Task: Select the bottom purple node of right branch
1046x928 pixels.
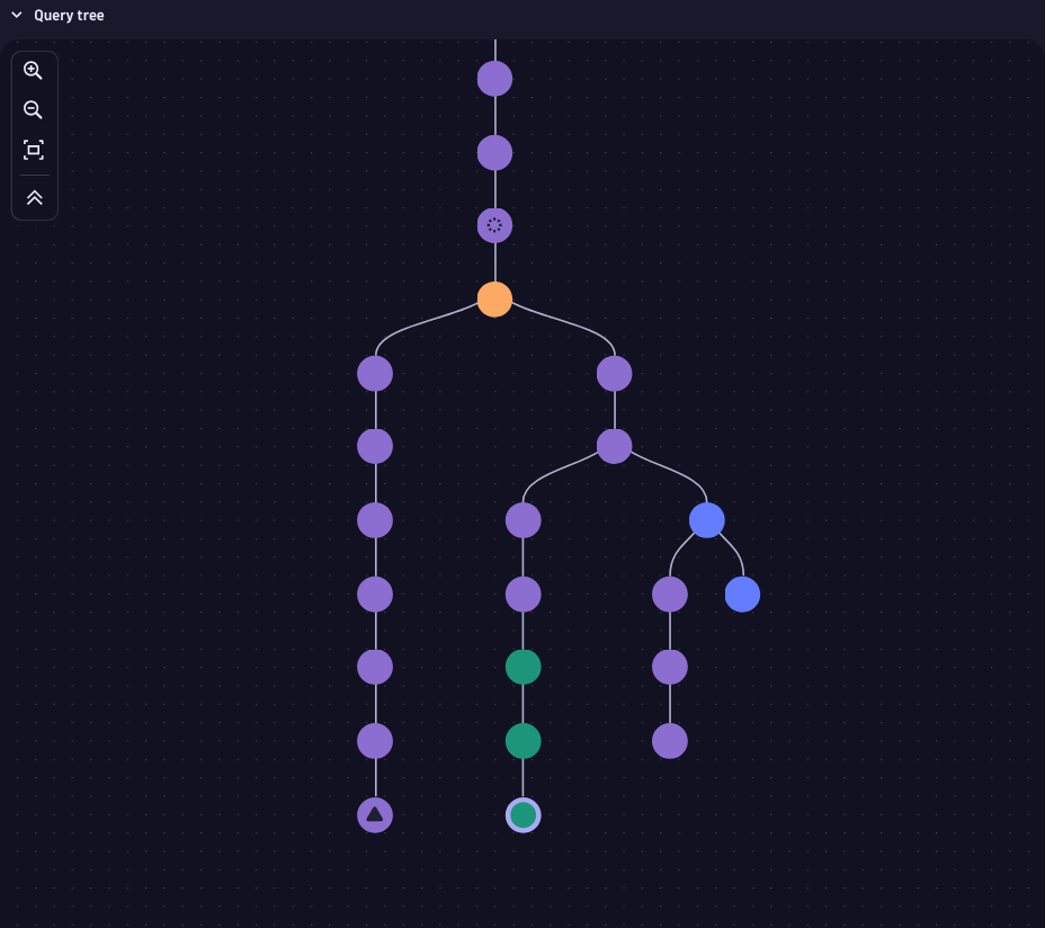Action: [x=668, y=741]
